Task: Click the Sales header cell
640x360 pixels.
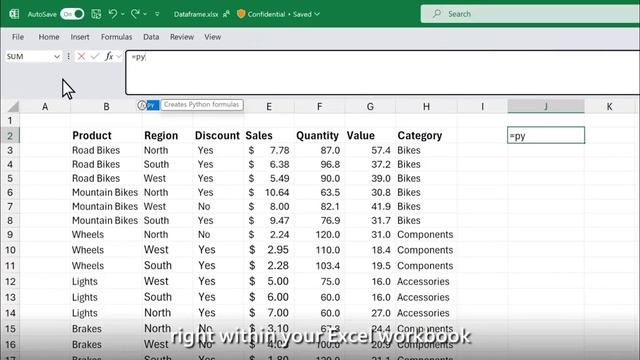Action: click(x=269, y=136)
